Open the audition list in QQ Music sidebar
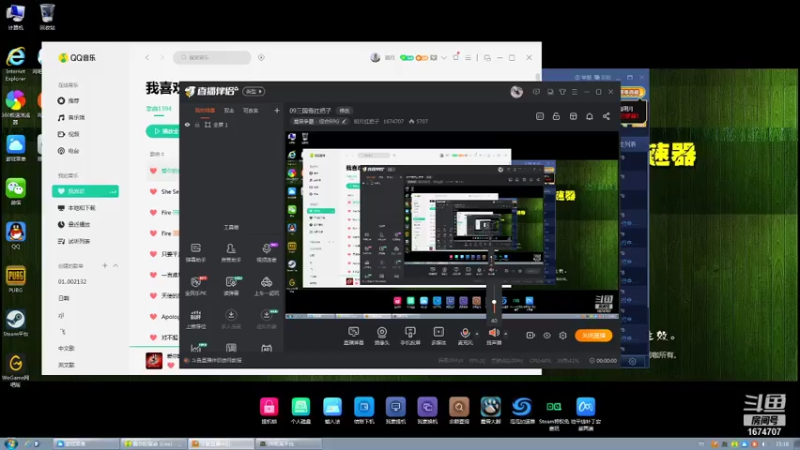Viewport: 800px width, 450px height. pos(74,241)
